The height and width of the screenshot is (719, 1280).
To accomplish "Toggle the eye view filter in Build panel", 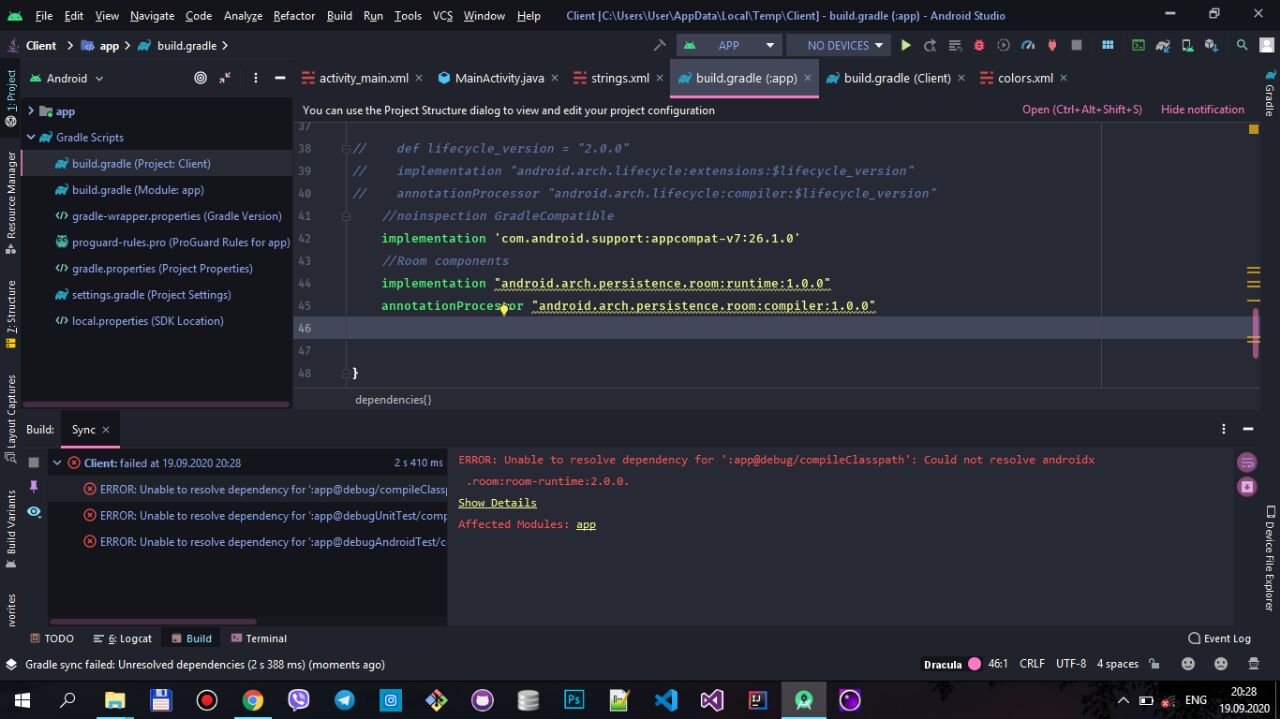I will 33,511.
